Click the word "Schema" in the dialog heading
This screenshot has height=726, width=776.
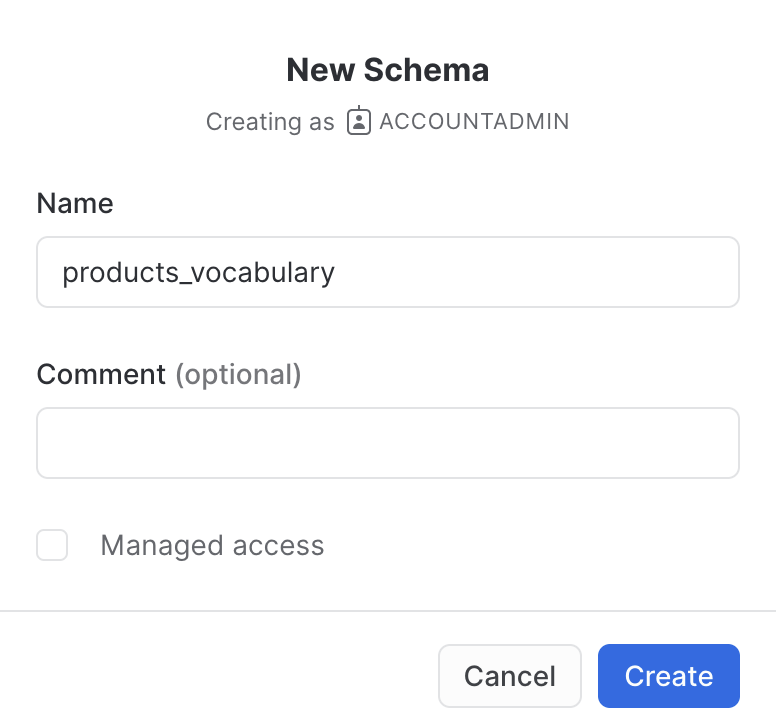tap(426, 70)
